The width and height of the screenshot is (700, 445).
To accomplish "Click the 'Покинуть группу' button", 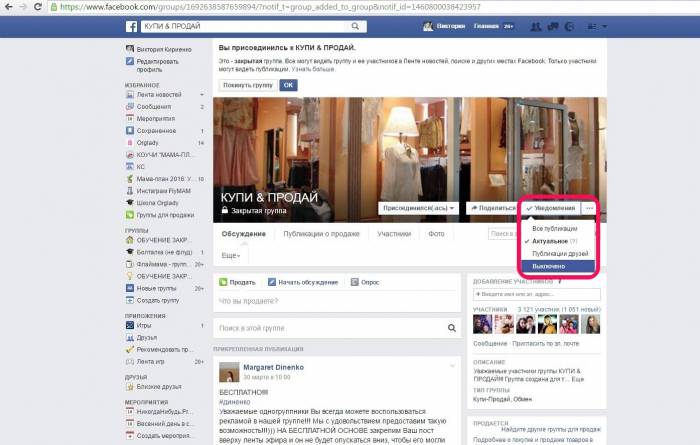I will coord(246,86).
